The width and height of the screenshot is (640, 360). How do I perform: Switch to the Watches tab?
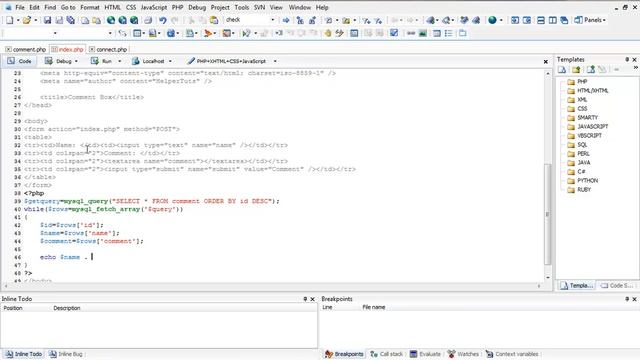click(463, 354)
